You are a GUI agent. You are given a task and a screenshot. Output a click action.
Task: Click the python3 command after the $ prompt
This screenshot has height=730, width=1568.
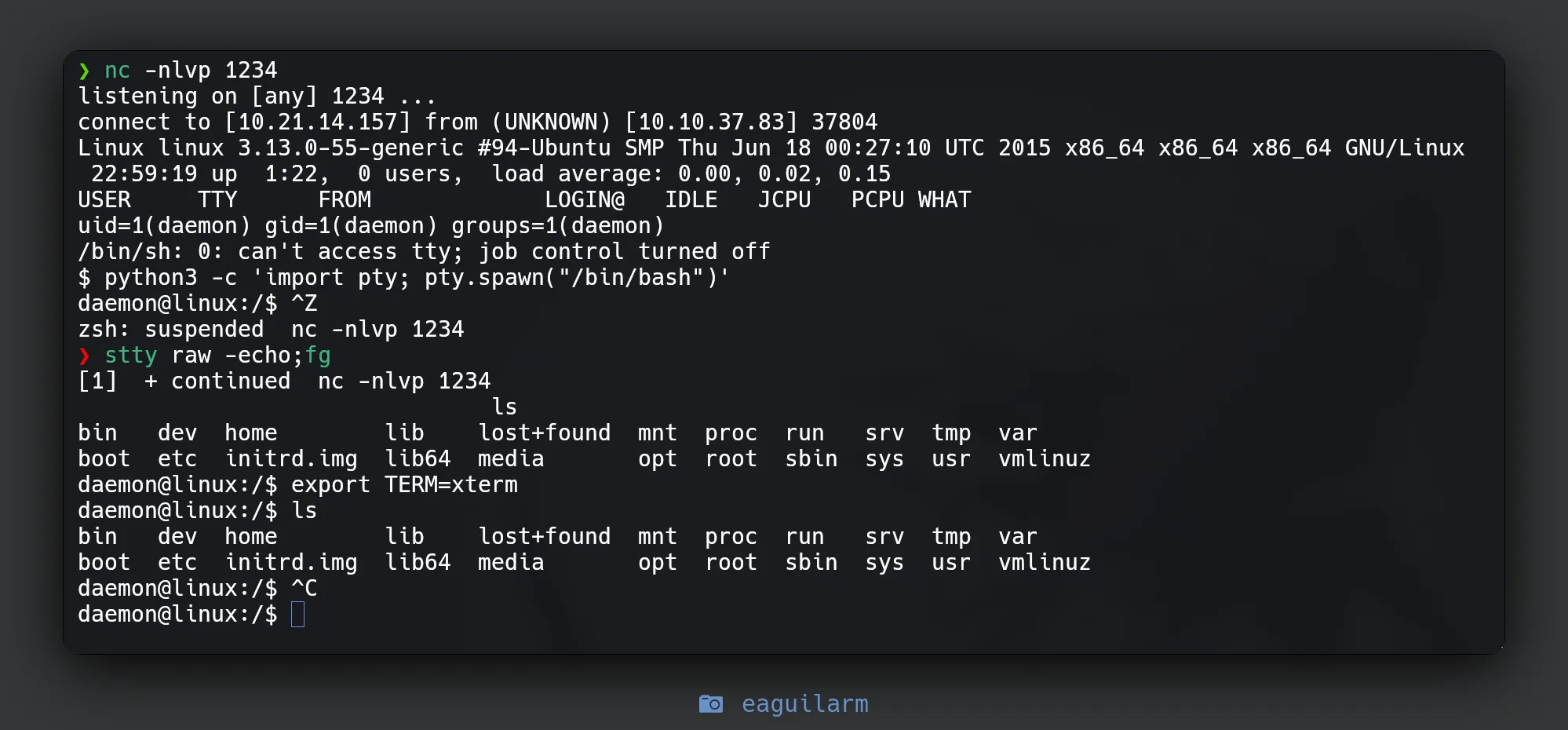point(151,278)
